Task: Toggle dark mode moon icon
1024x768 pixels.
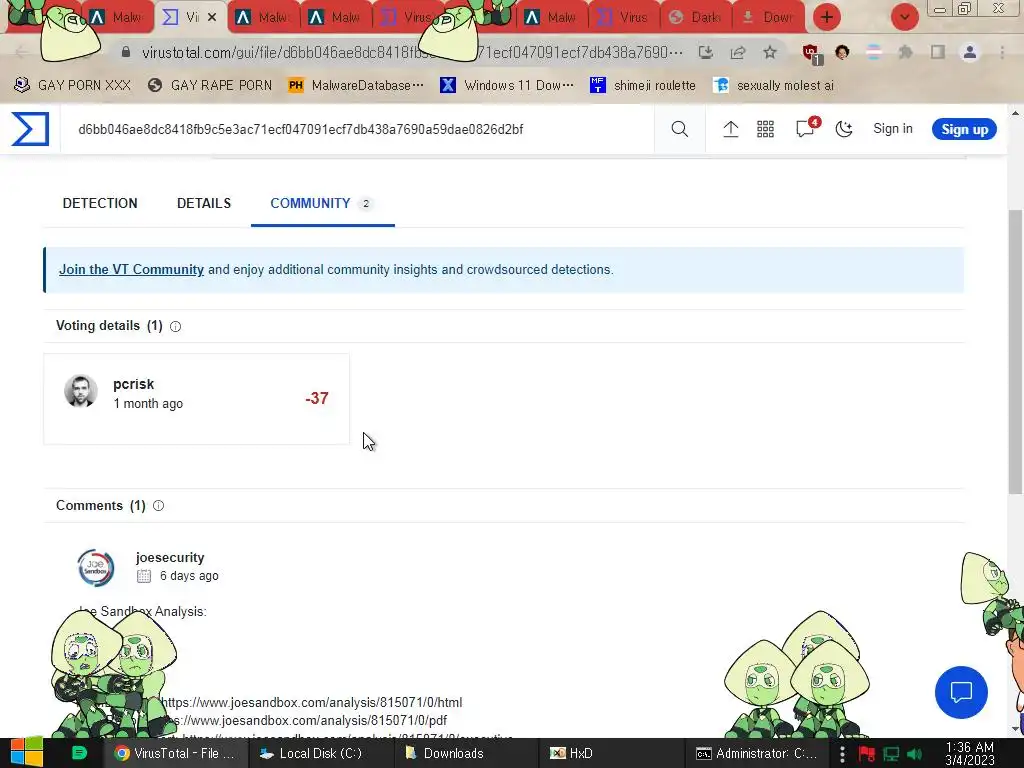Action: click(844, 129)
